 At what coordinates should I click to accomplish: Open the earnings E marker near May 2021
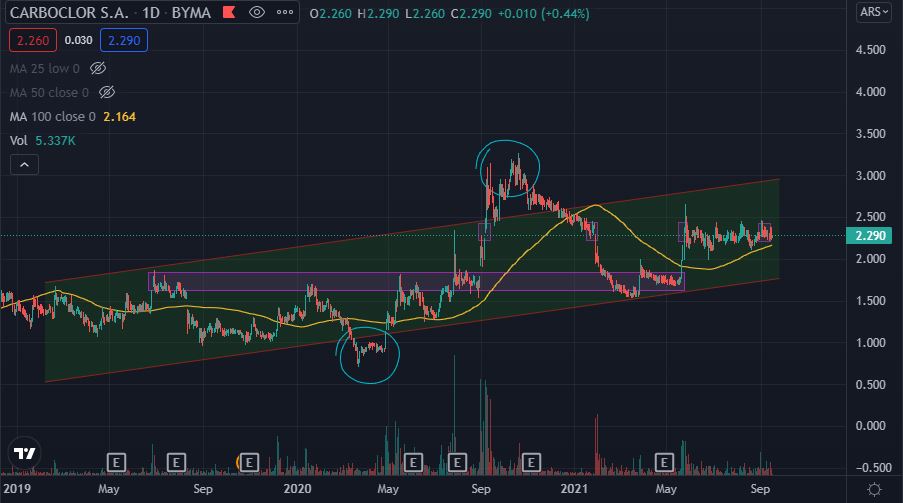pyautogui.click(x=664, y=462)
